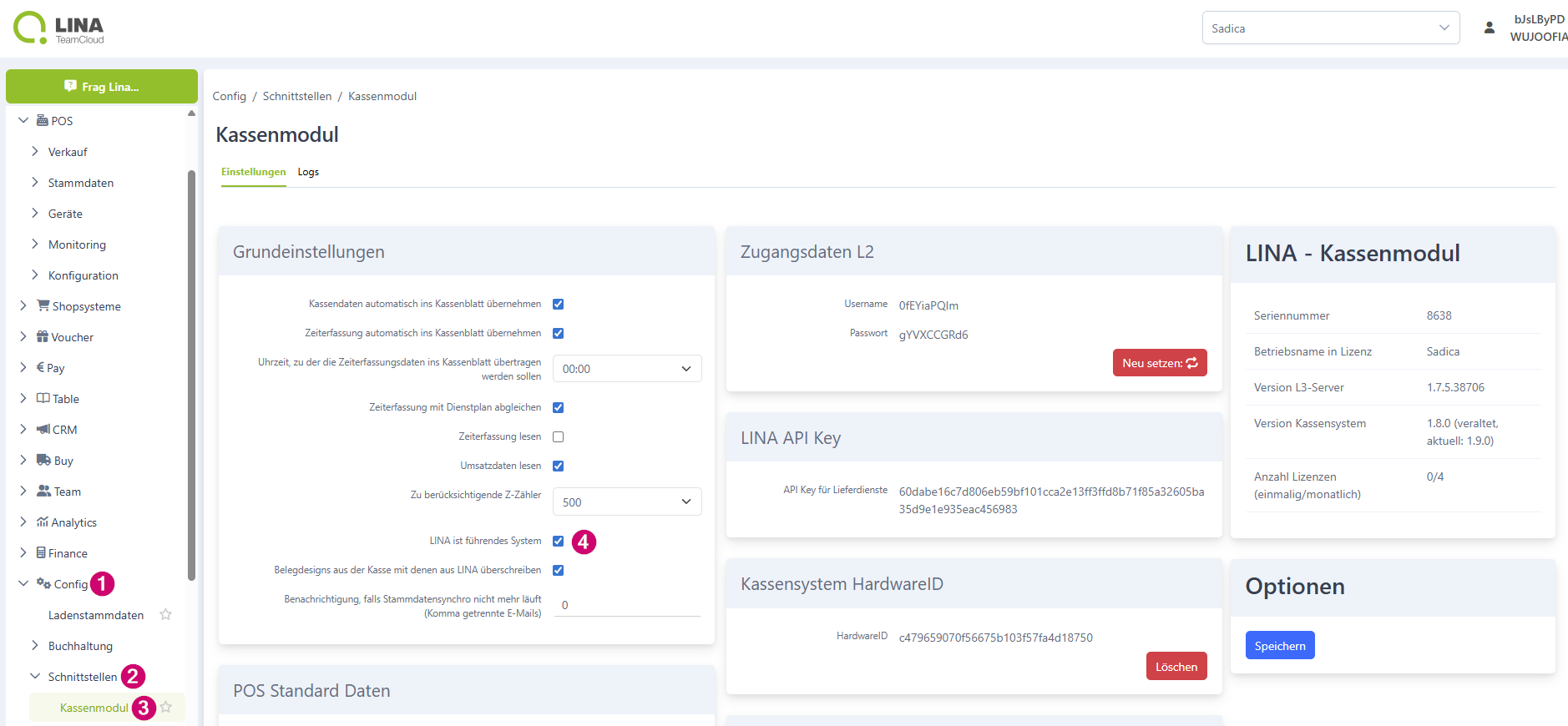Image resolution: width=1568 pixels, height=726 pixels.
Task: Uncheck Zeiterfassung mit Dienstplan abgleichen
Action: (x=559, y=407)
